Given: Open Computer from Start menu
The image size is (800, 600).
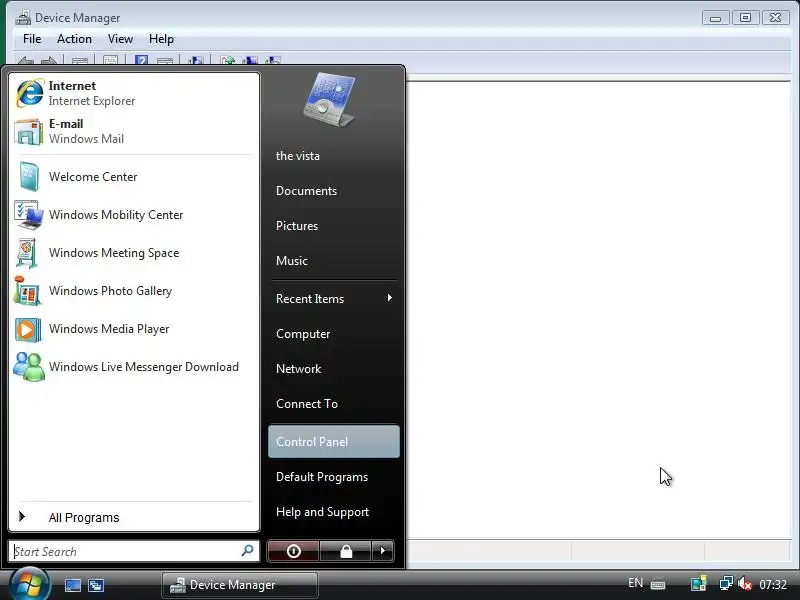Looking at the screenshot, I should tap(334, 334).
